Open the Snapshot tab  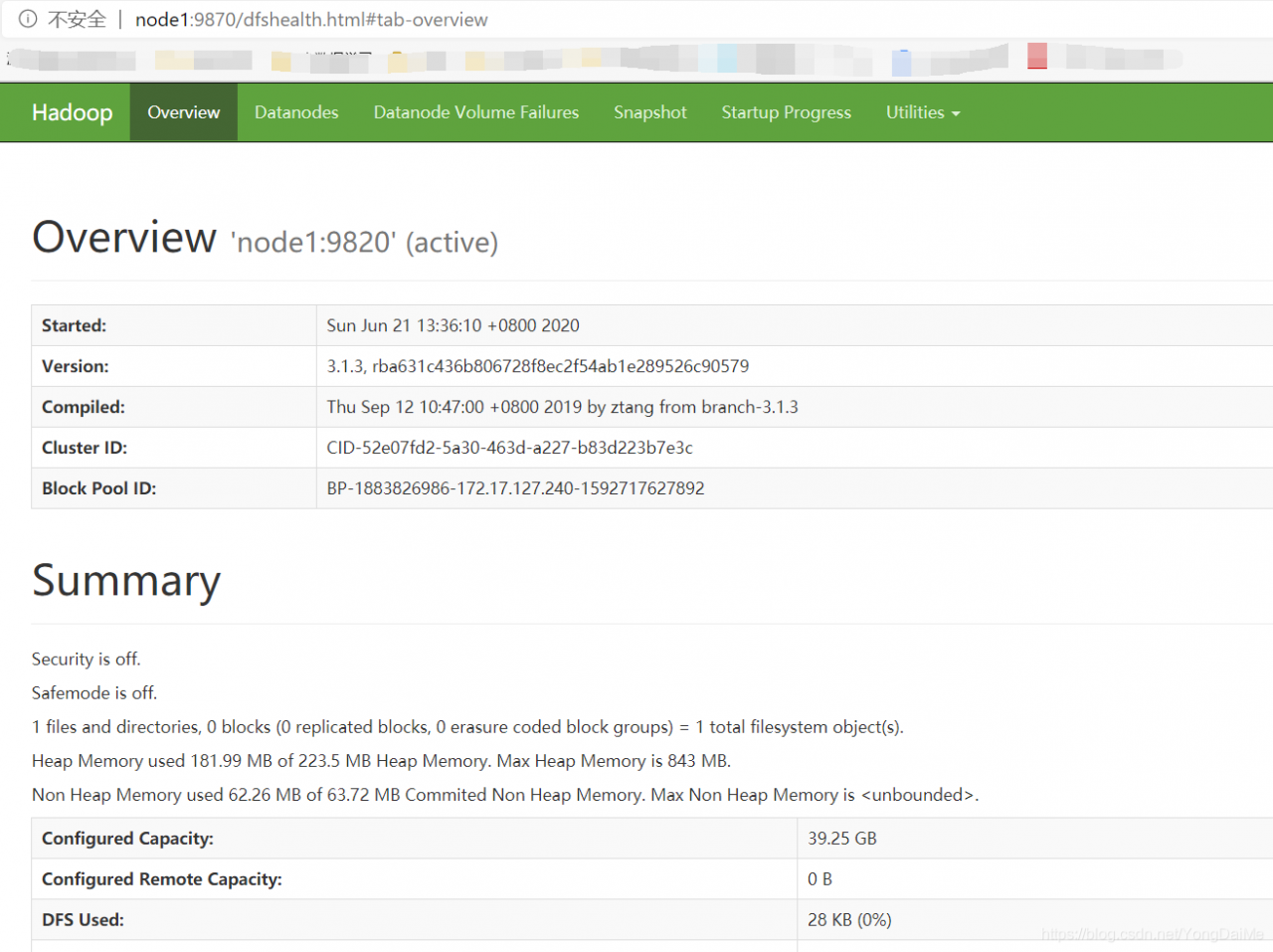pos(650,112)
